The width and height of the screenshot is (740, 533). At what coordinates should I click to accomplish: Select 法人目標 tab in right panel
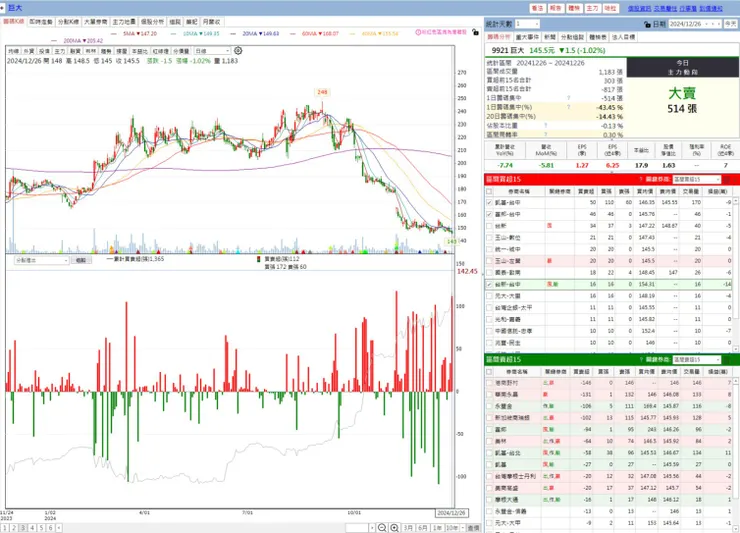click(x=624, y=37)
